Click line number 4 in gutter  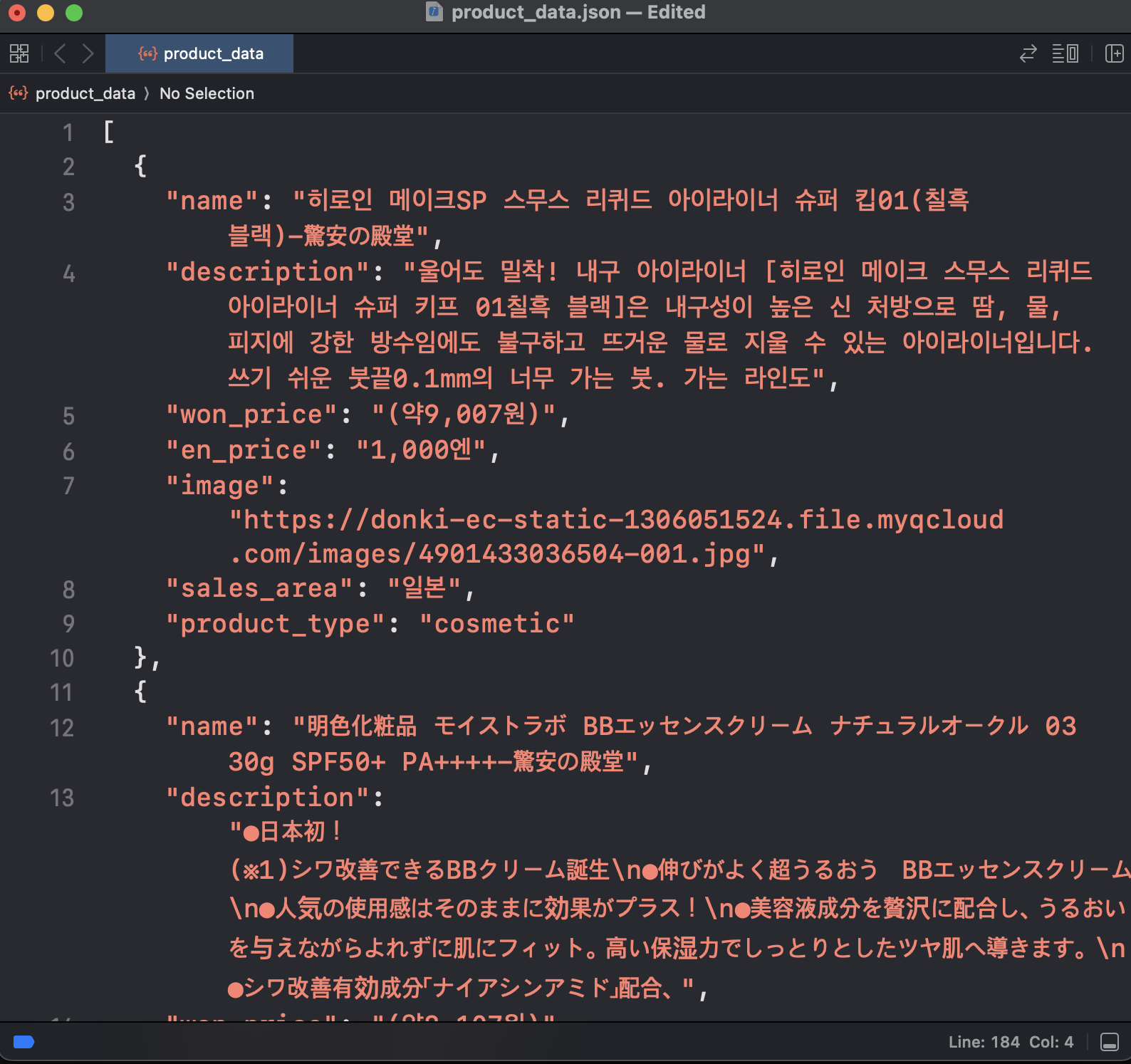point(68,273)
